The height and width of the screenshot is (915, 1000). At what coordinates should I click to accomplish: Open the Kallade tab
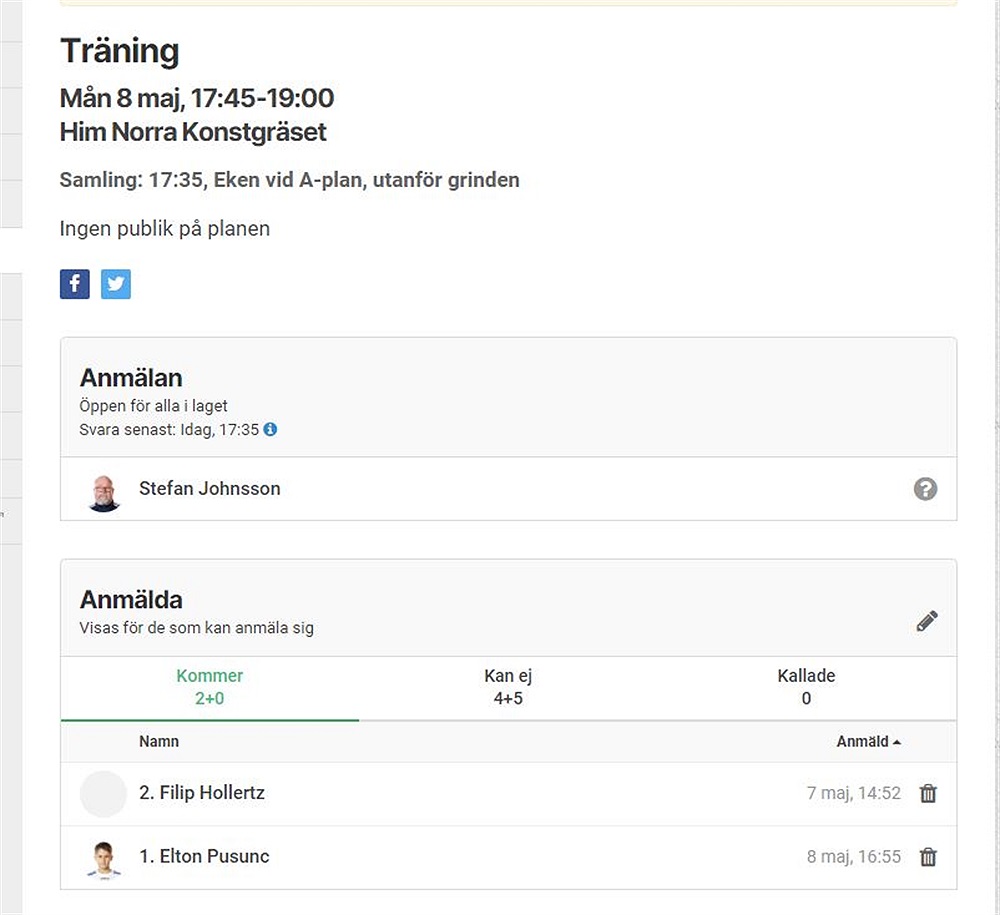click(x=806, y=687)
